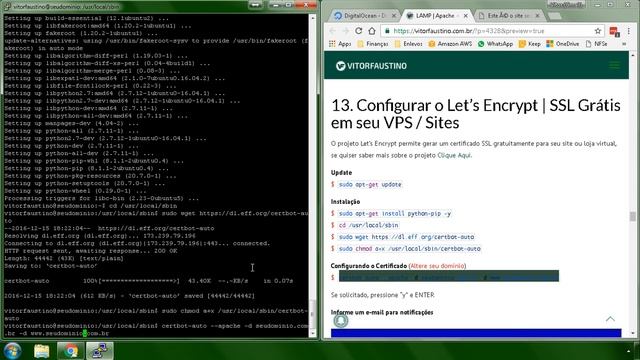The height and width of the screenshot is (360, 640).
Task: Open a new Chrome tab
Action: pos(554,16)
